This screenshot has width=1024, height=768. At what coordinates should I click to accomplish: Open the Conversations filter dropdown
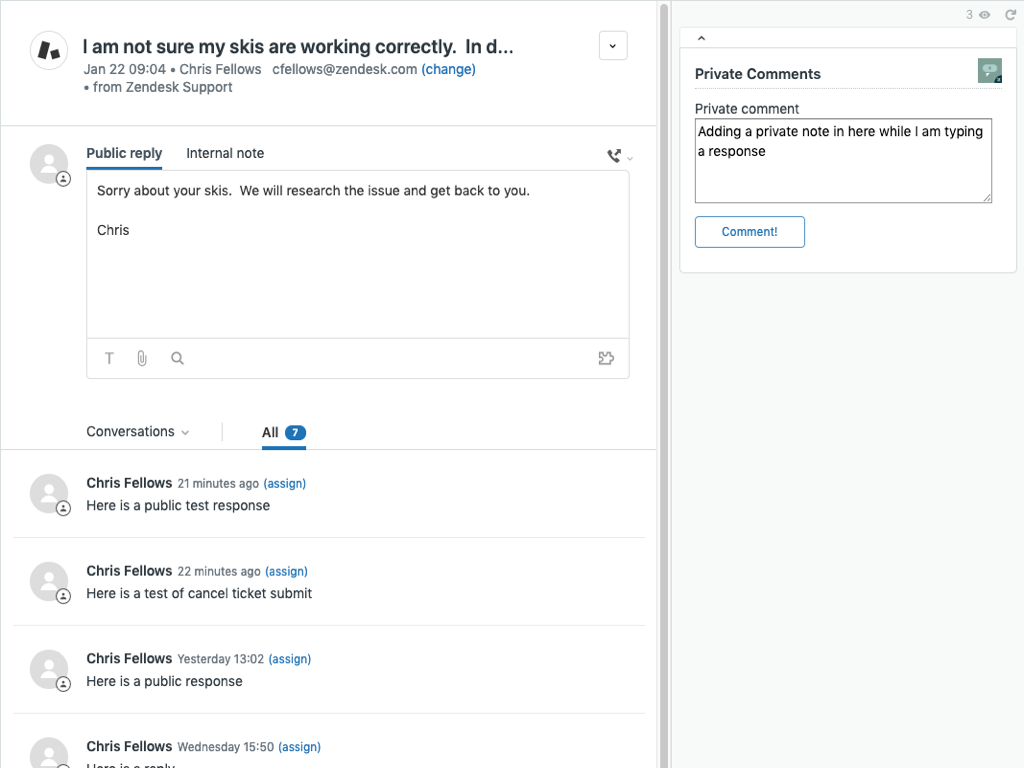(136, 431)
